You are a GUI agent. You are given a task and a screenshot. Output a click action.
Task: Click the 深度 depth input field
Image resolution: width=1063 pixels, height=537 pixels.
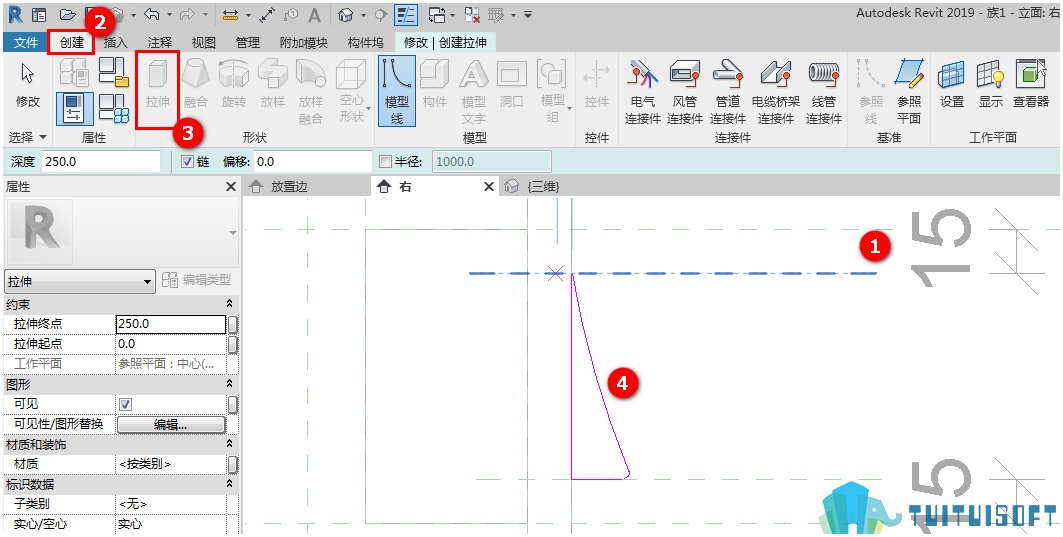(101, 162)
